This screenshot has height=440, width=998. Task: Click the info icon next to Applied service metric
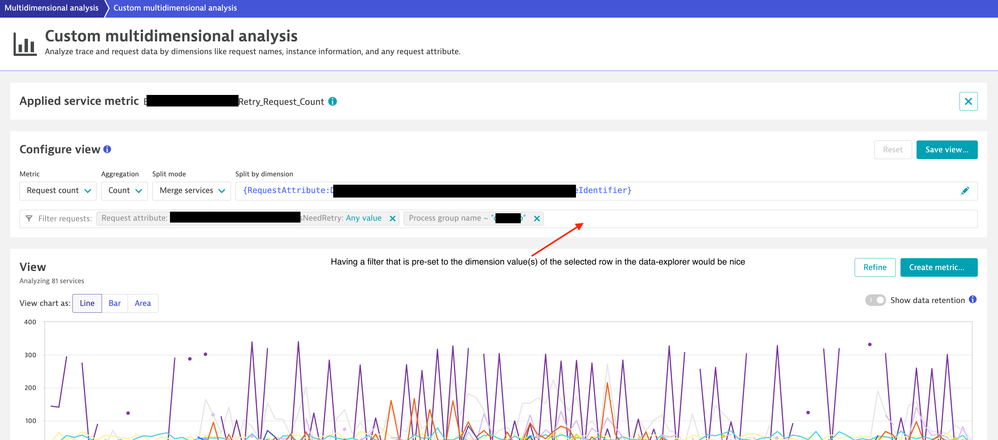point(333,101)
